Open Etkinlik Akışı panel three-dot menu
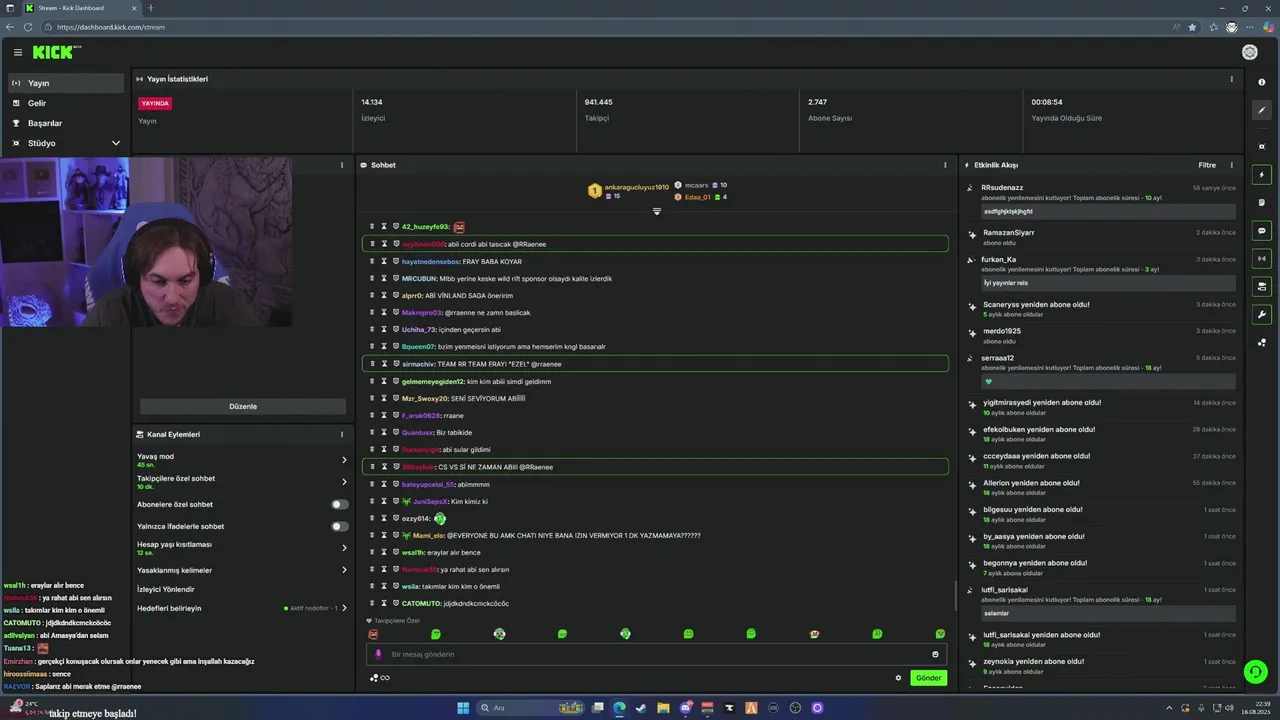Screen dimensions: 1280x720 coord(1231,165)
